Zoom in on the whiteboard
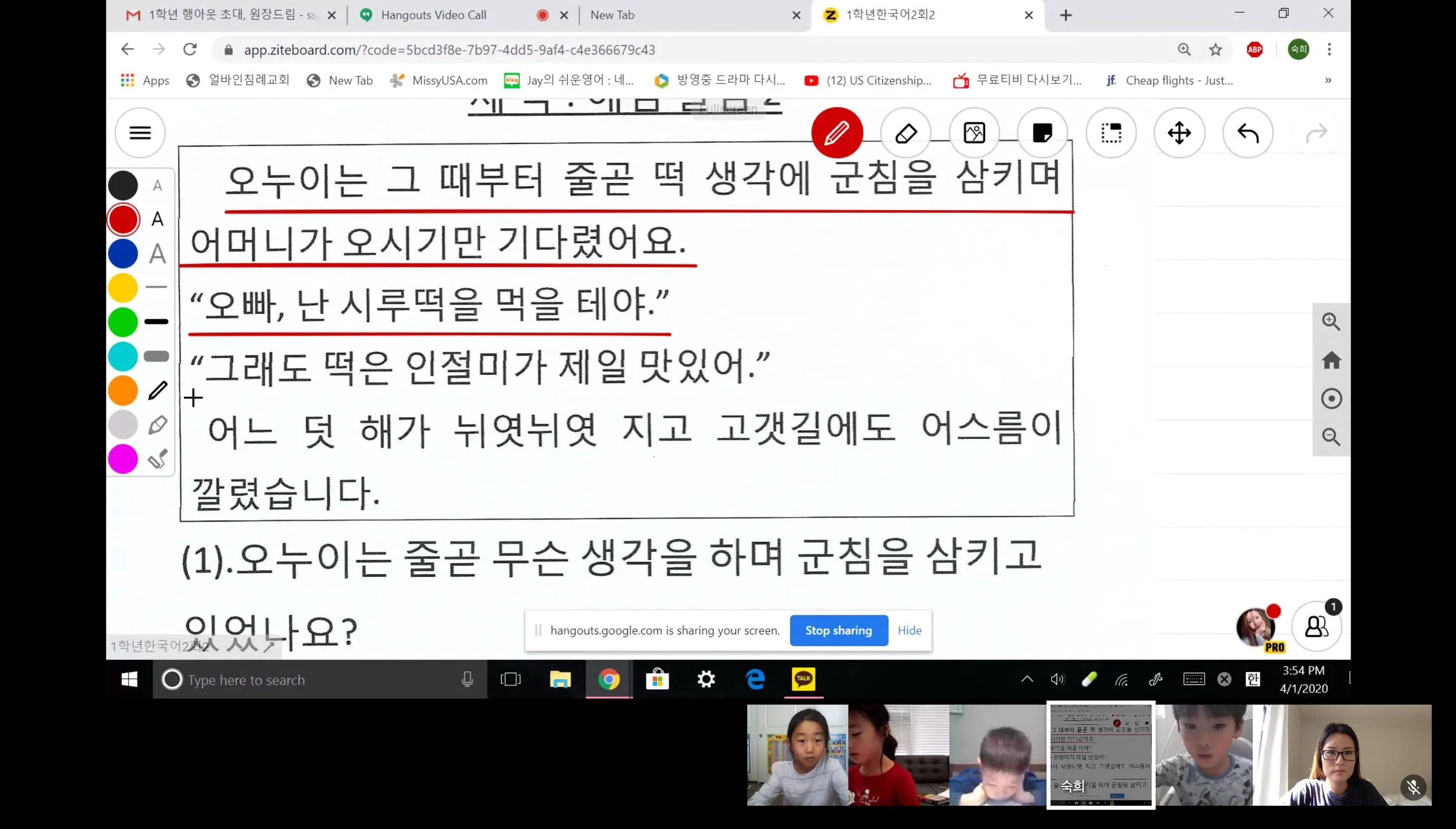 [1331, 321]
